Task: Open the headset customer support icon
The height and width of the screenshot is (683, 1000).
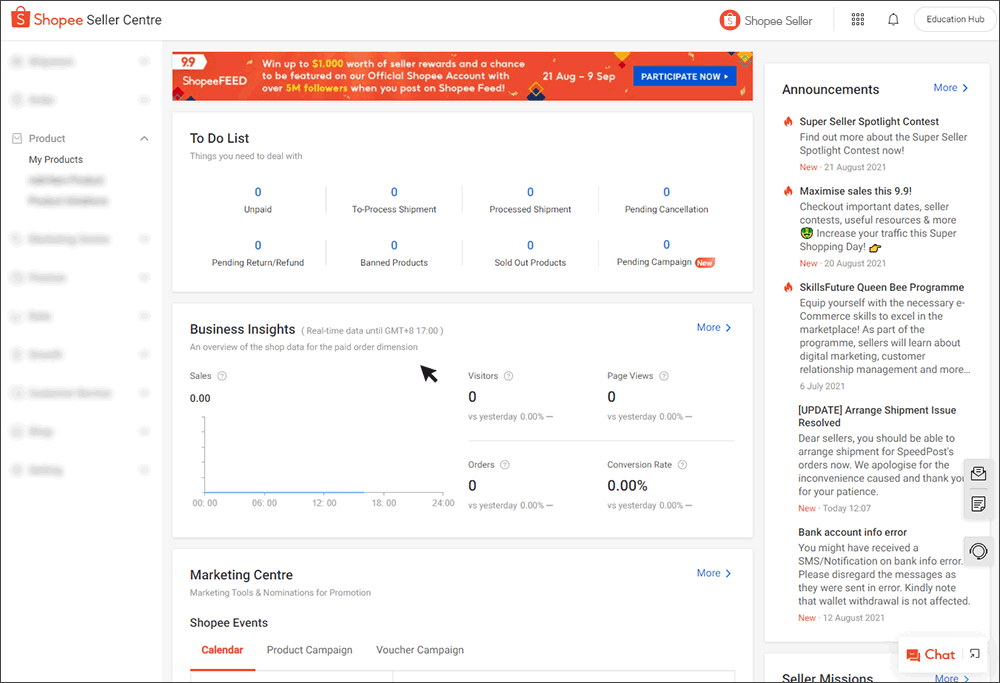Action: coord(977,551)
